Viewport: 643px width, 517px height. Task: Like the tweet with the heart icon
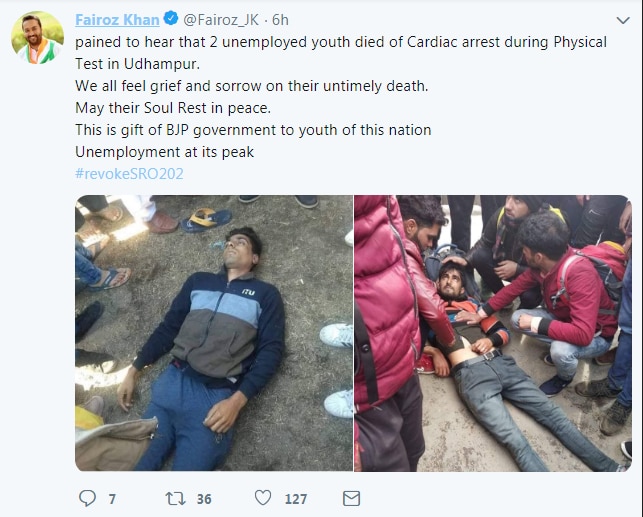coord(263,498)
